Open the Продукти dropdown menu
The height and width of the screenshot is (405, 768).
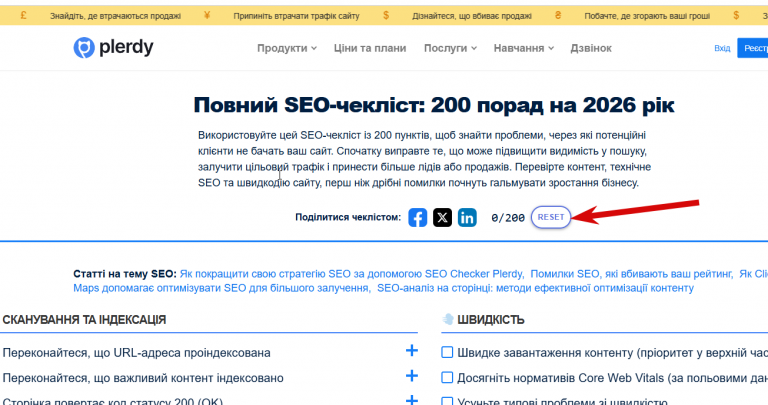coord(287,48)
